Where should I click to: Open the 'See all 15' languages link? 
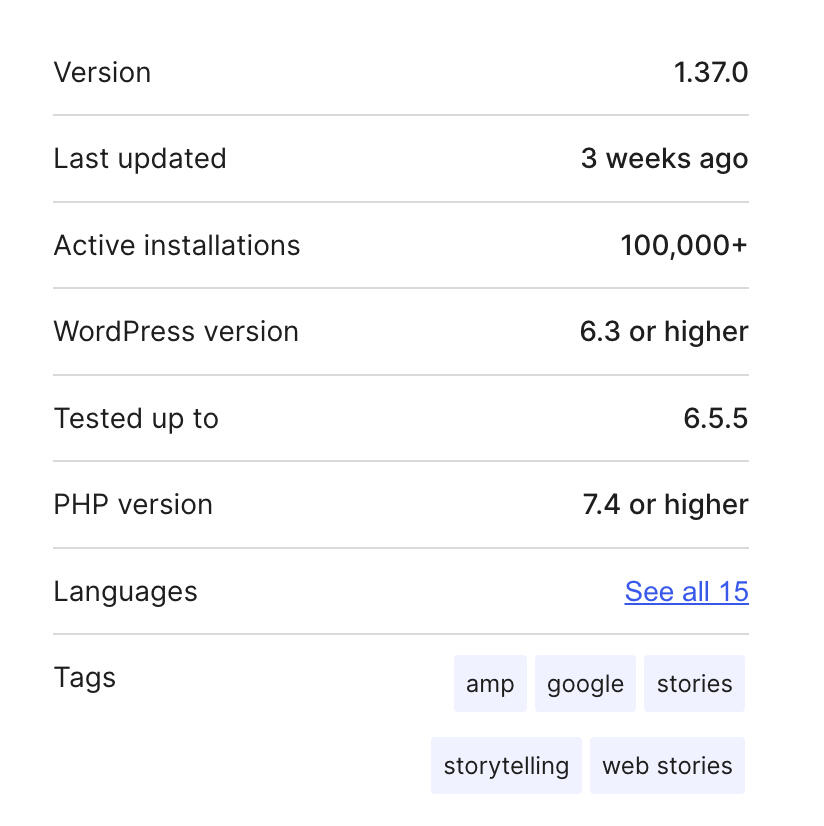686,591
